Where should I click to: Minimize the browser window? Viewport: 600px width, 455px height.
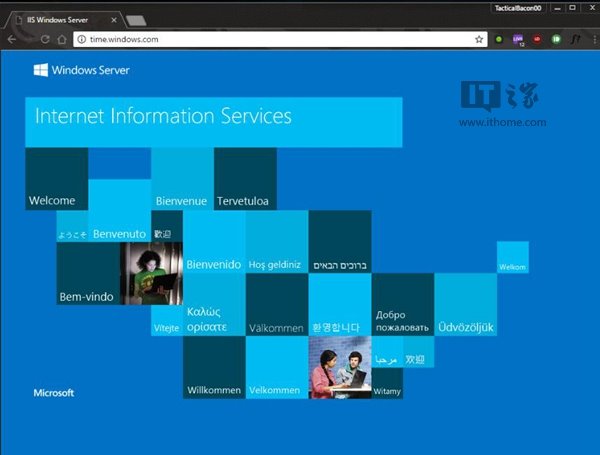point(558,8)
